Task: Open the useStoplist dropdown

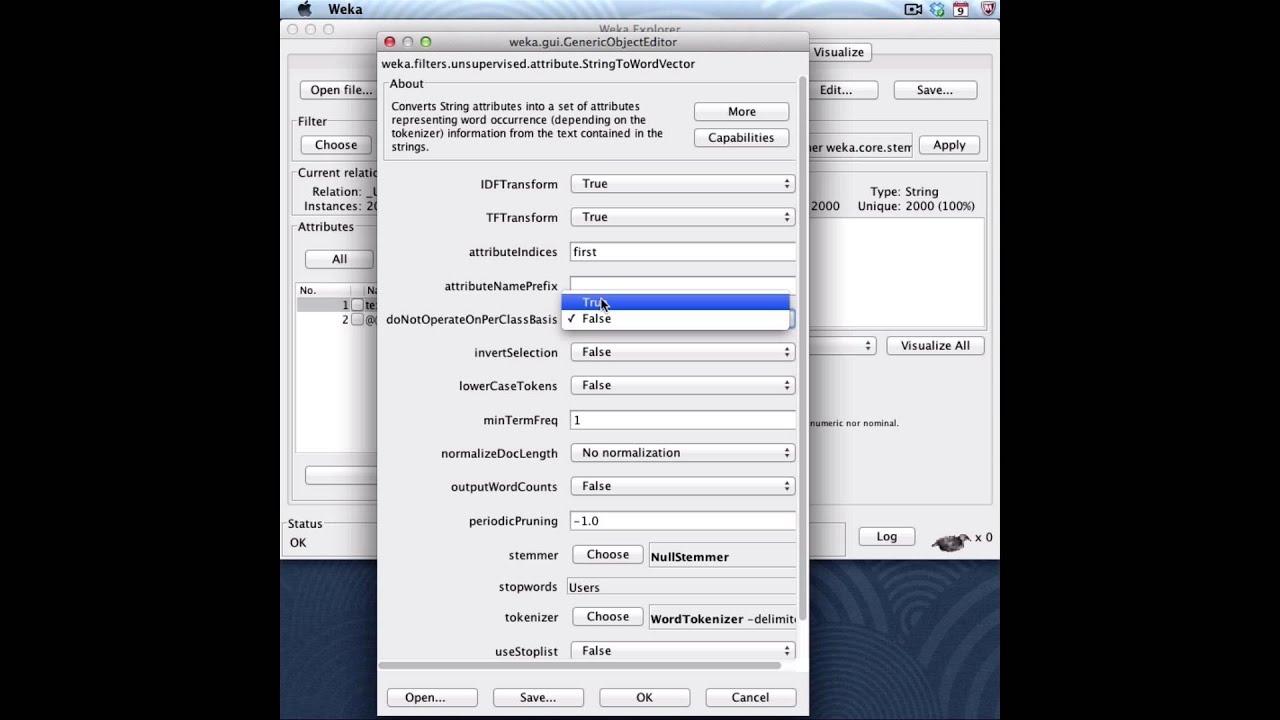Action: pyautogui.click(x=683, y=651)
